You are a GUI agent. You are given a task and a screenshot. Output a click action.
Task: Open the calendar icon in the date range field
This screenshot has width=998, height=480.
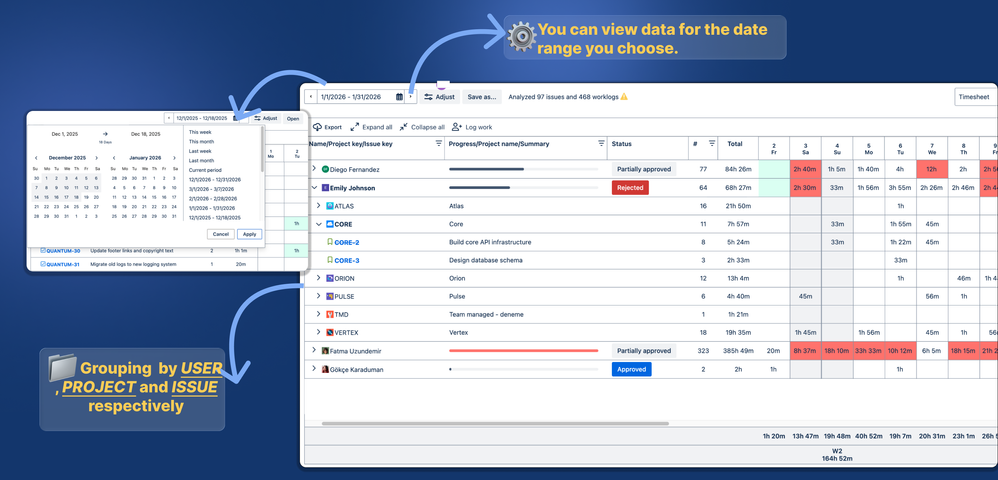(x=399, y=97)
